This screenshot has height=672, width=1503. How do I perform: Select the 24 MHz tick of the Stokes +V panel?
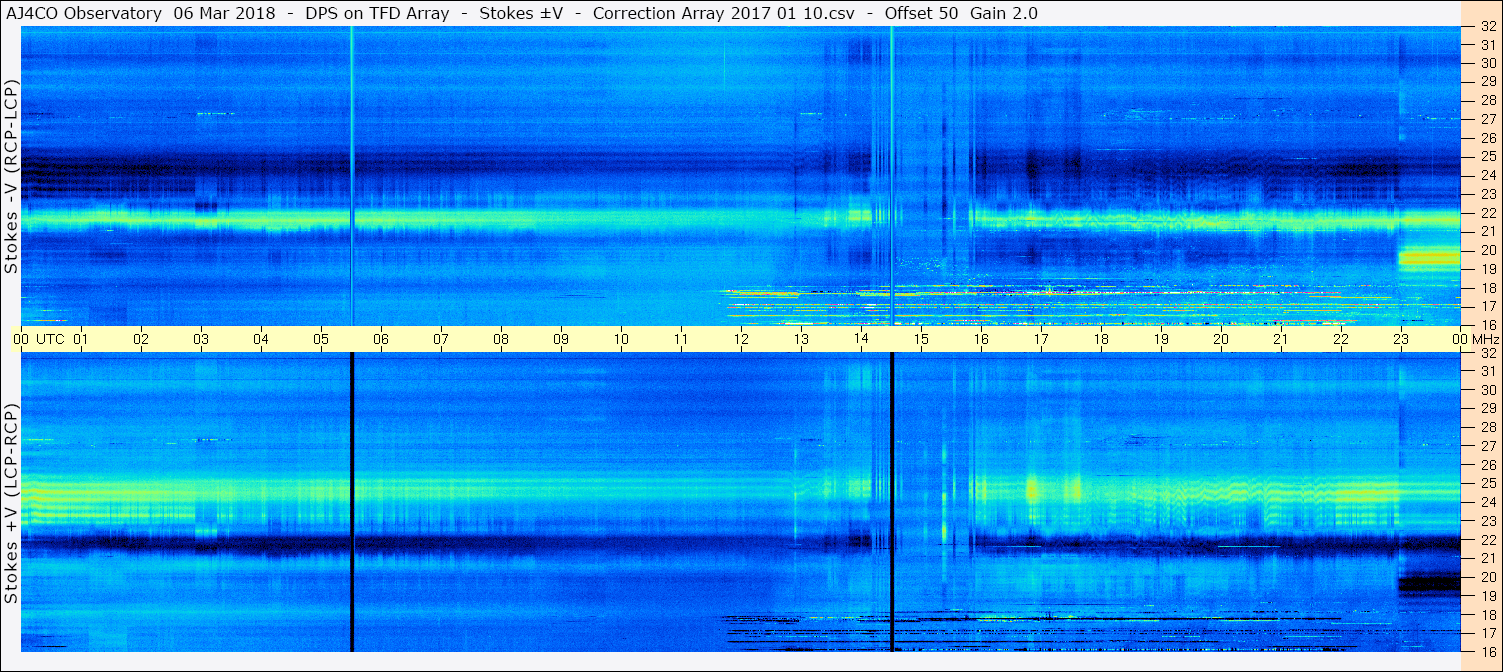[1487, 502]
